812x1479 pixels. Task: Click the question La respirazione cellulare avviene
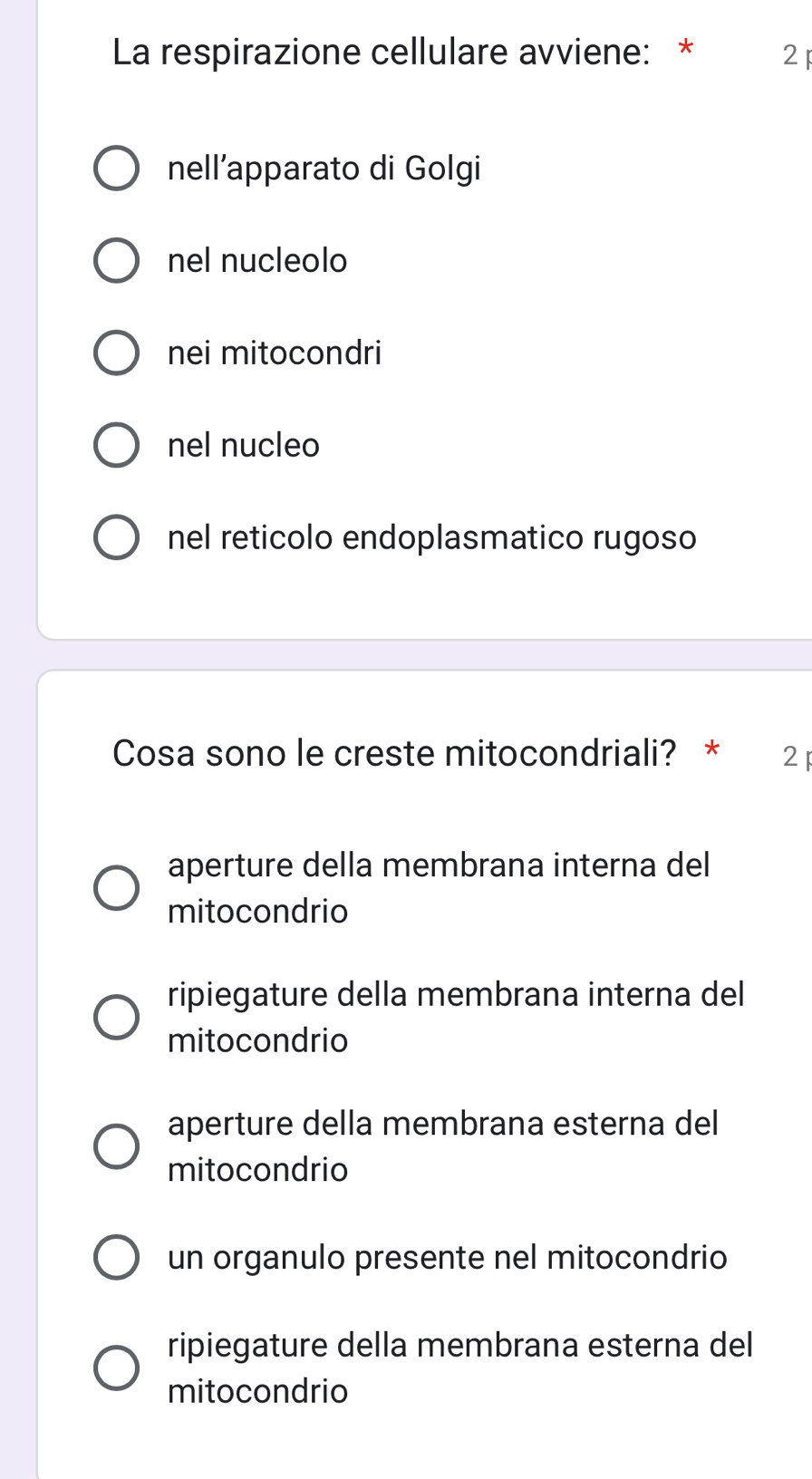tap(381, 53)
